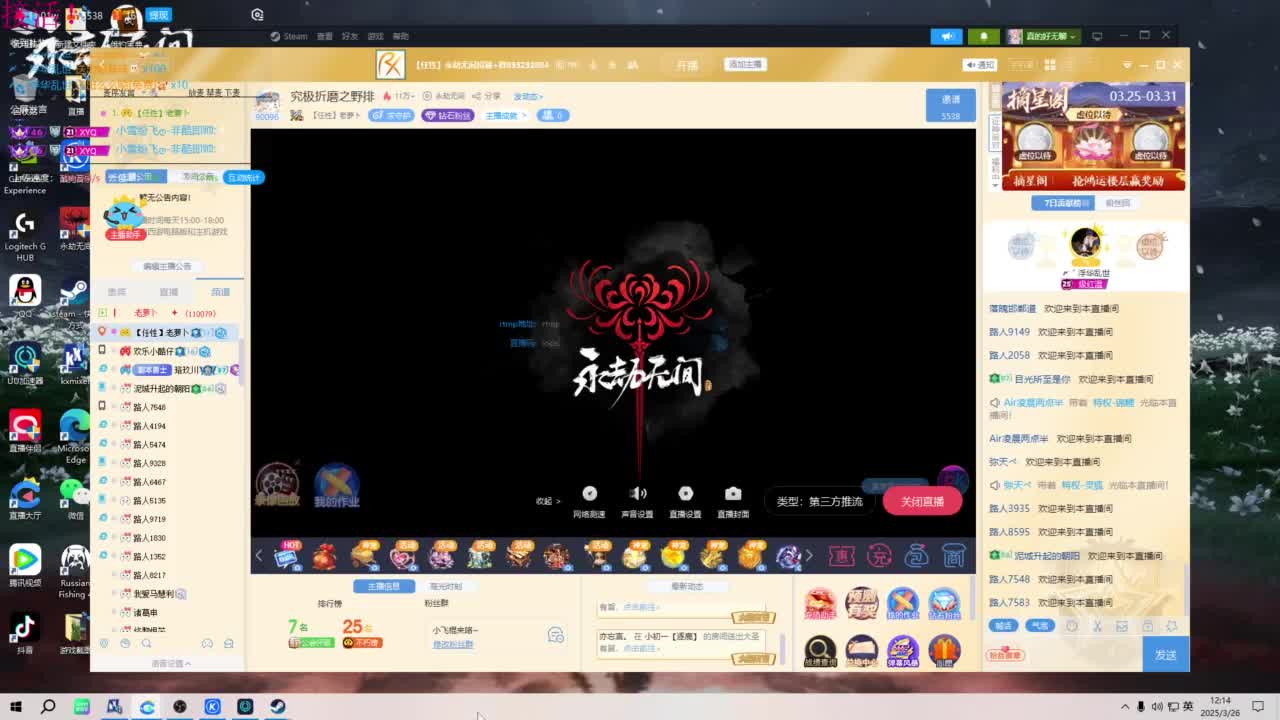Open the 弹幕风暴 icon
The width and height of the screenshot is (1280, 720).
[x=902, y=651]
